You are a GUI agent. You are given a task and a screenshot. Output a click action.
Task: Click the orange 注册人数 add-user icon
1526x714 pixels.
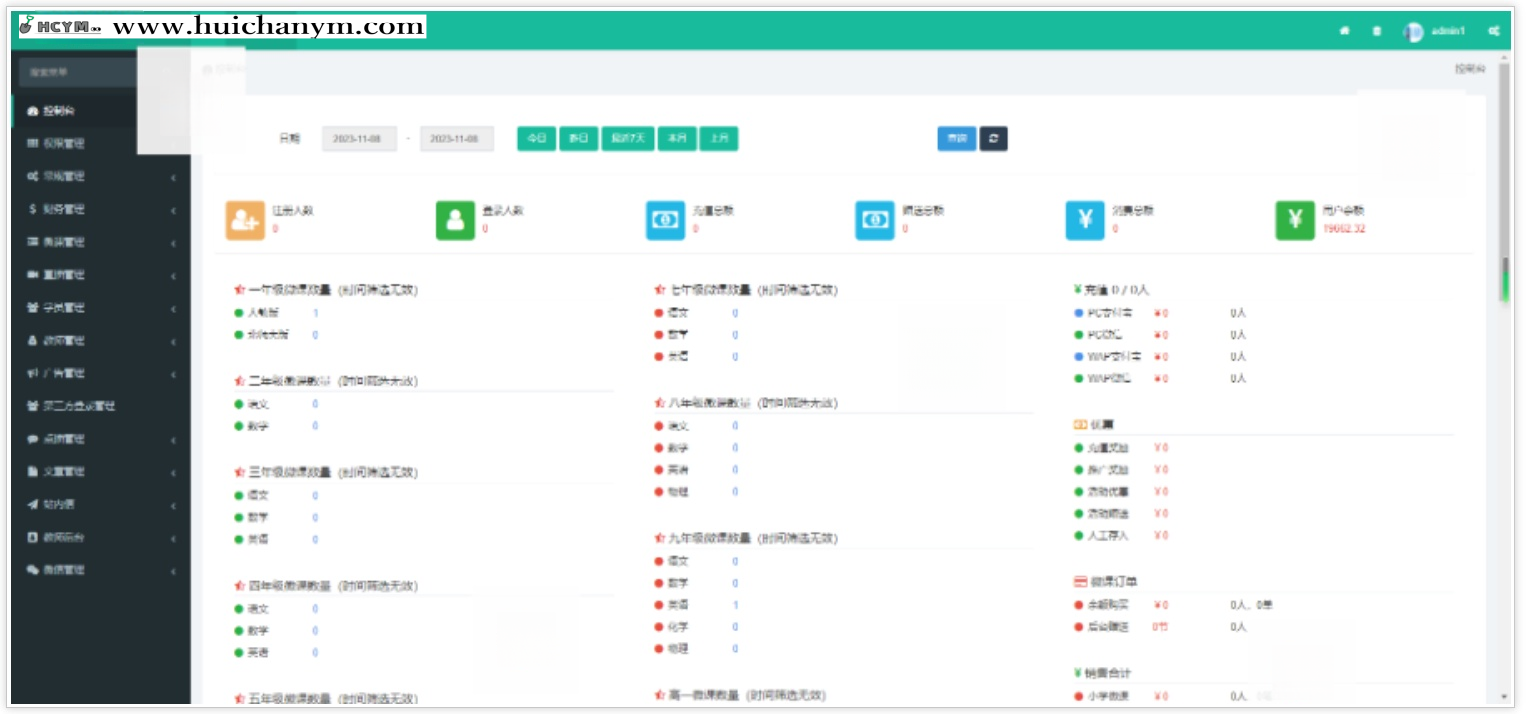[x=245, y=220]
